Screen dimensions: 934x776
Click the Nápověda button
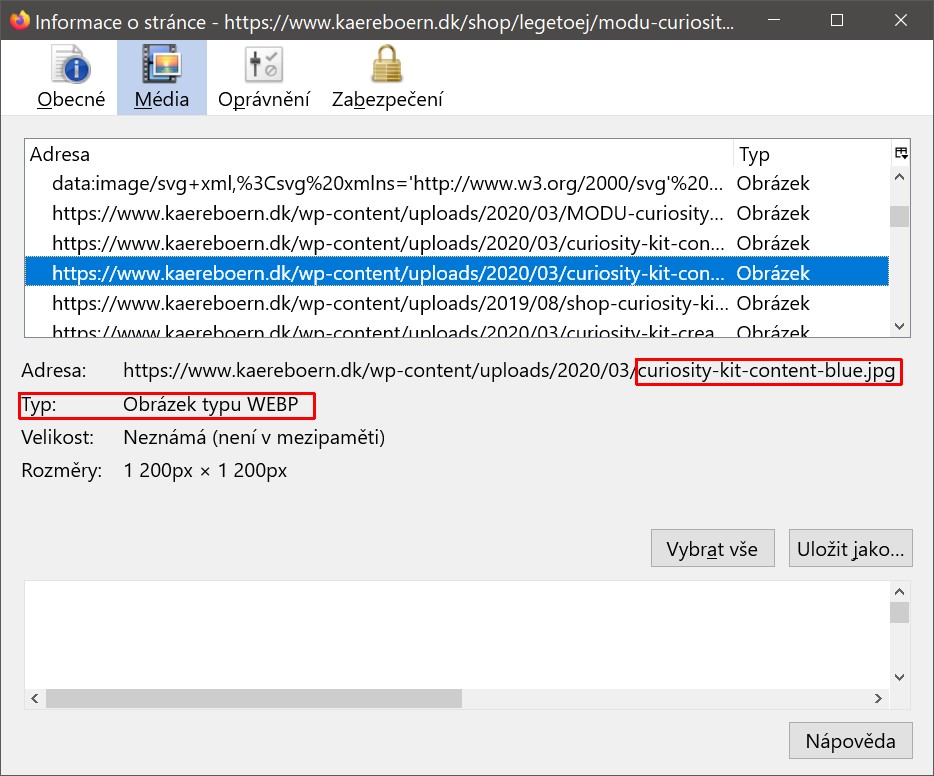[851, 740]
